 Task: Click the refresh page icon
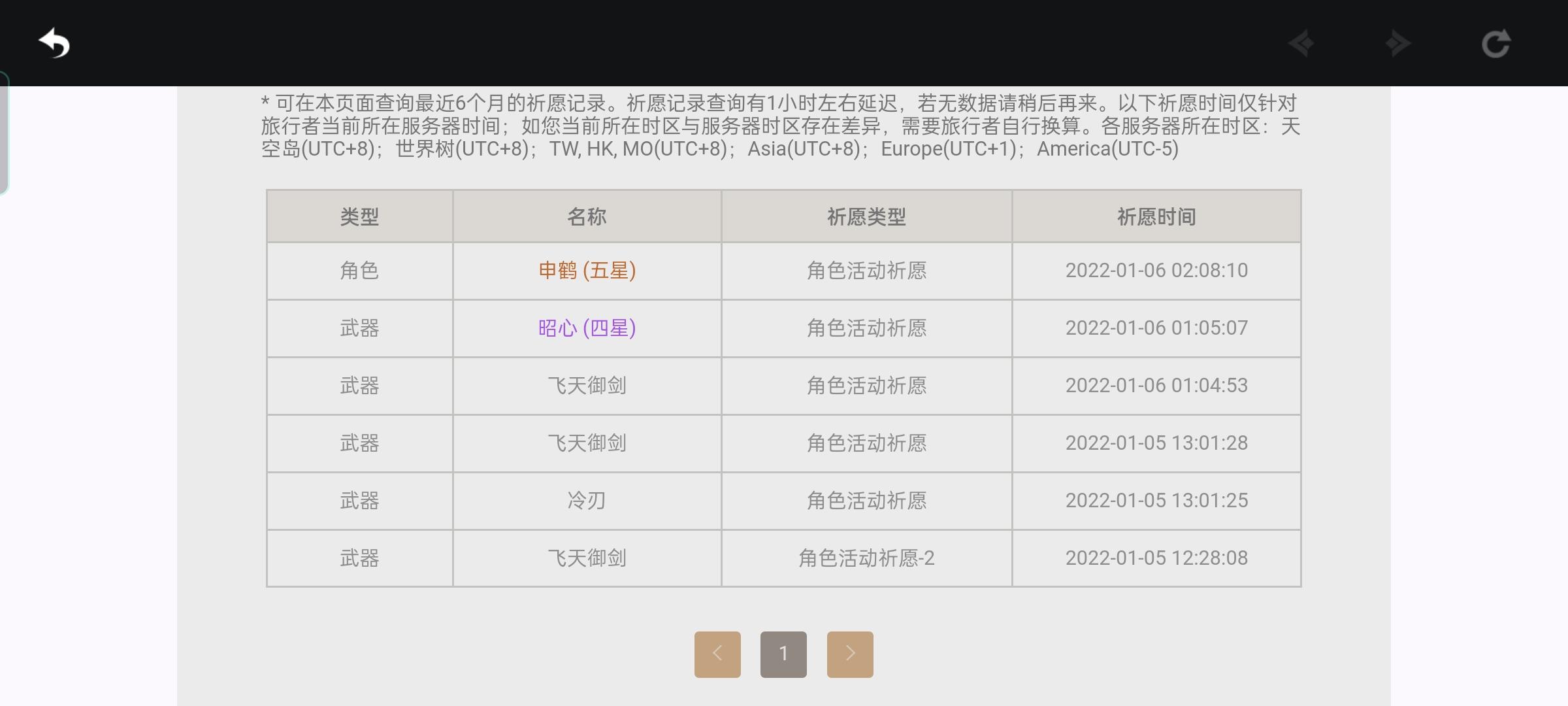point(1495,44)
